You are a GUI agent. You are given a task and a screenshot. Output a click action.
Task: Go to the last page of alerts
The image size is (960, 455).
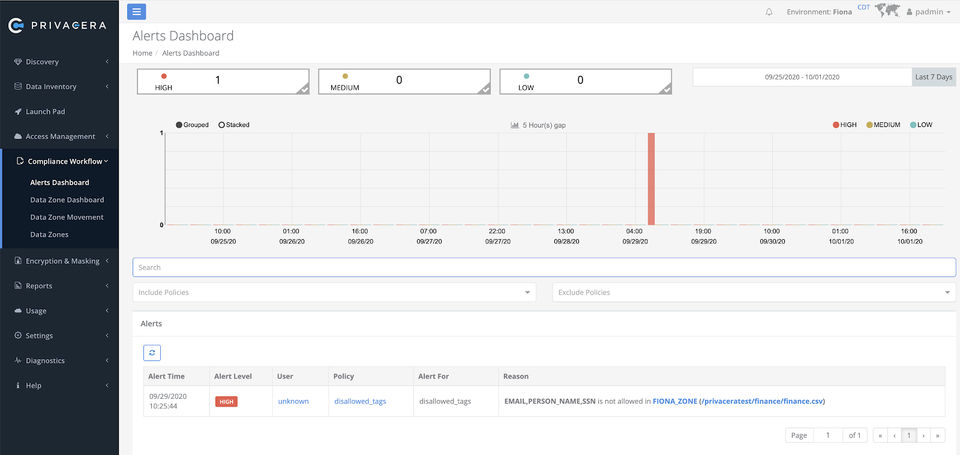tap(938, 435)
